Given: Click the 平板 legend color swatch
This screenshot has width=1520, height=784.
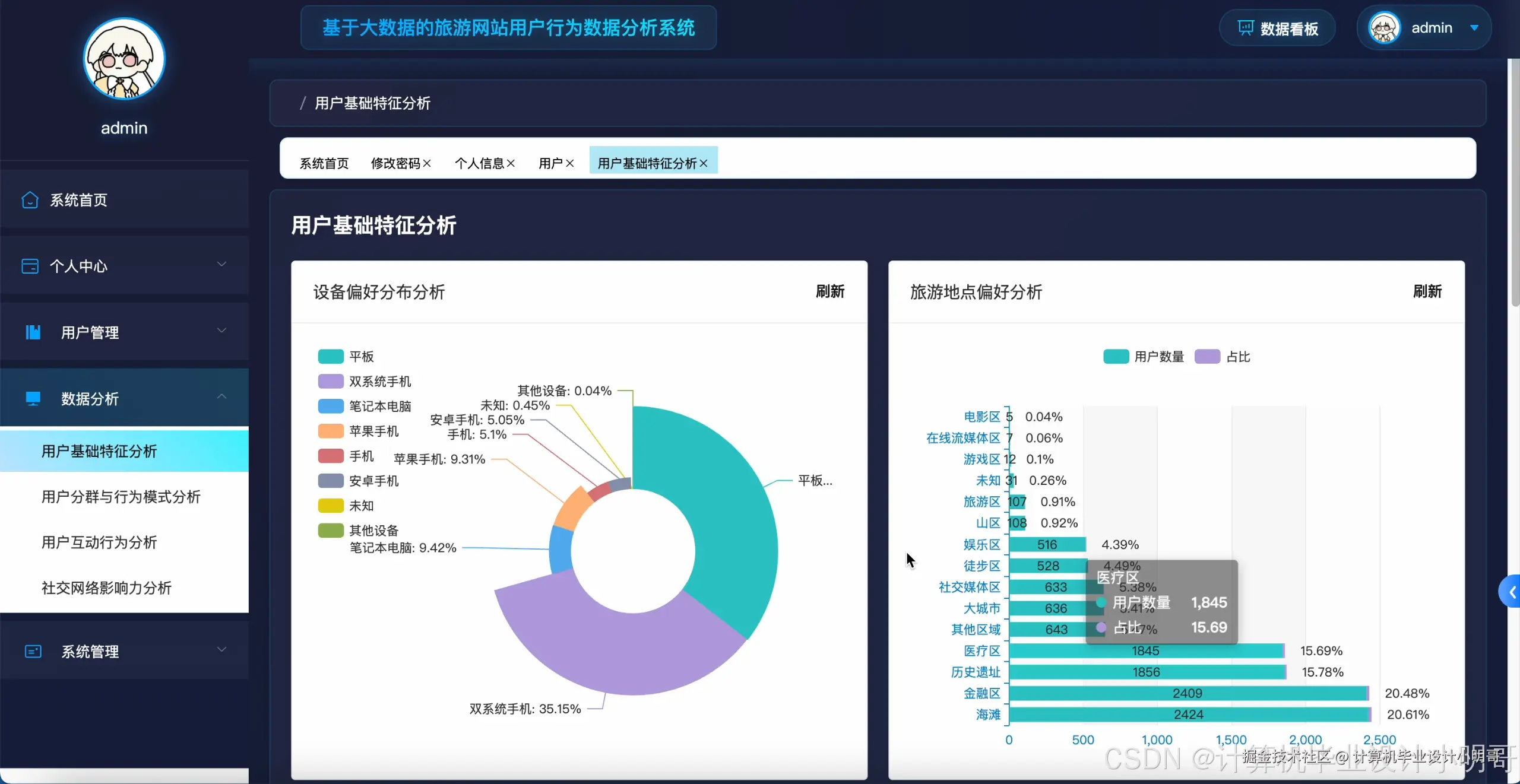Looking at the screenshot, I should click(x=330, y=356).
